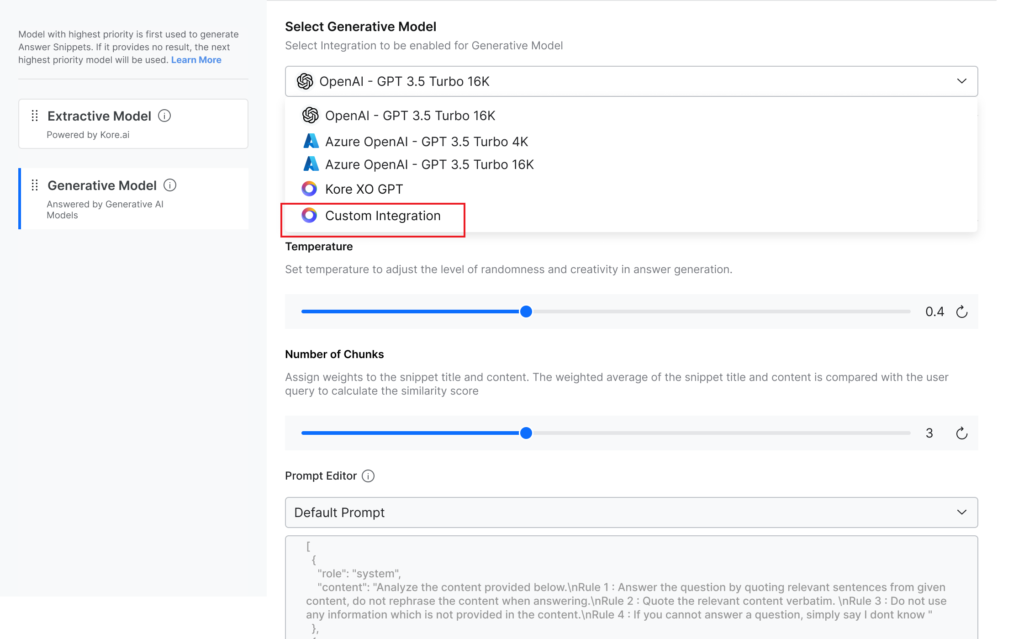Screen dimensions: 1024x639
Task: Reset the Temperature value using the reset icon
Action: pyautogui.click(x=961, y=311)
